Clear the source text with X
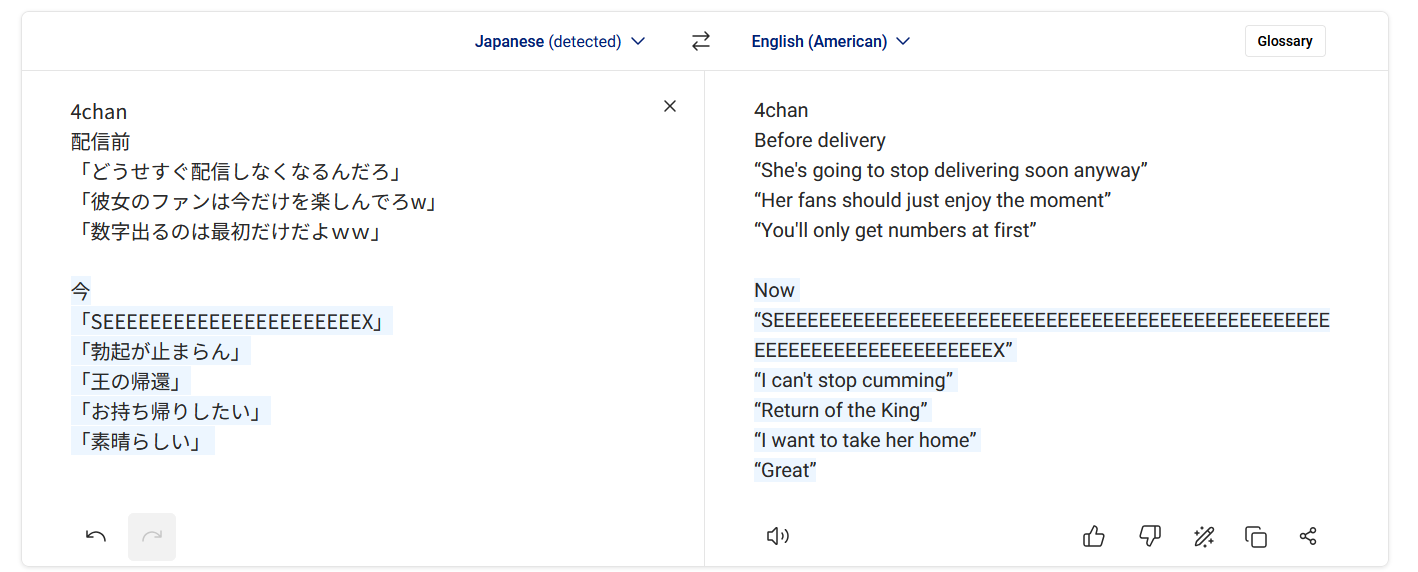The width and height of the screenshot is (1418, 572). pyautogui.click(x=670, y=106)
